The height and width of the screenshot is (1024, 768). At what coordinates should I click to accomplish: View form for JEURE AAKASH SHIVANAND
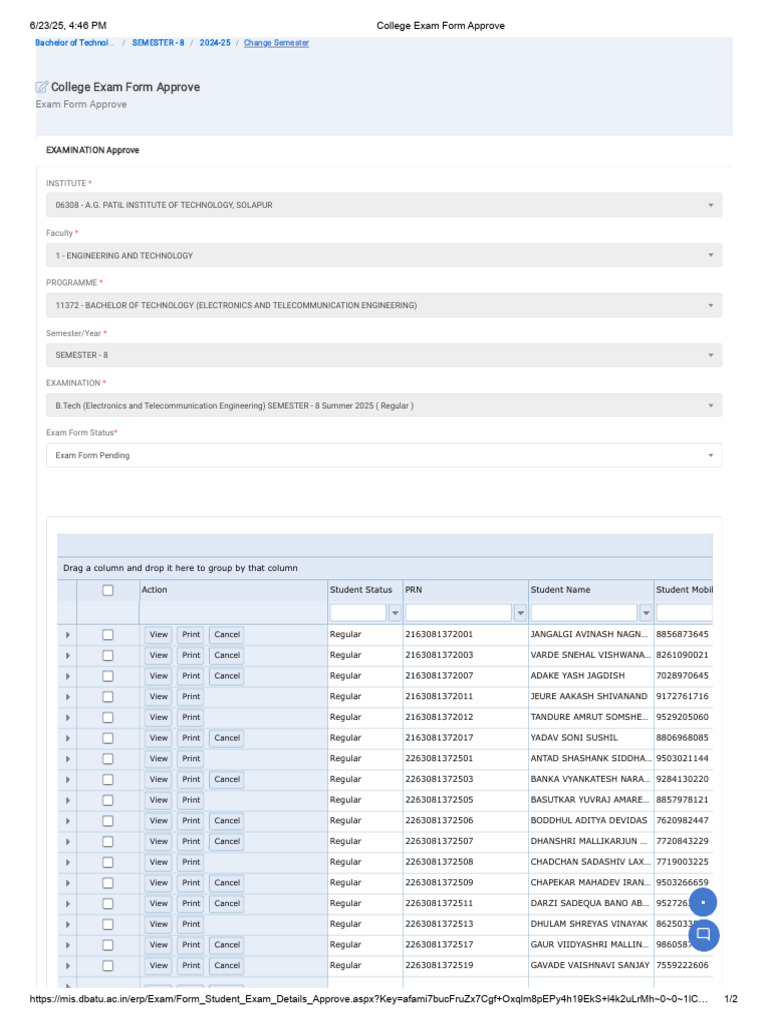tap(159, 697)
